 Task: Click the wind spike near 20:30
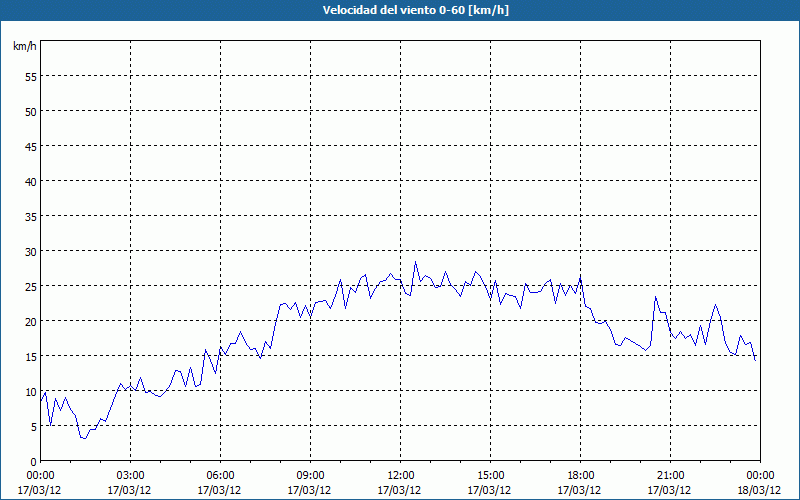click(656, 297)
